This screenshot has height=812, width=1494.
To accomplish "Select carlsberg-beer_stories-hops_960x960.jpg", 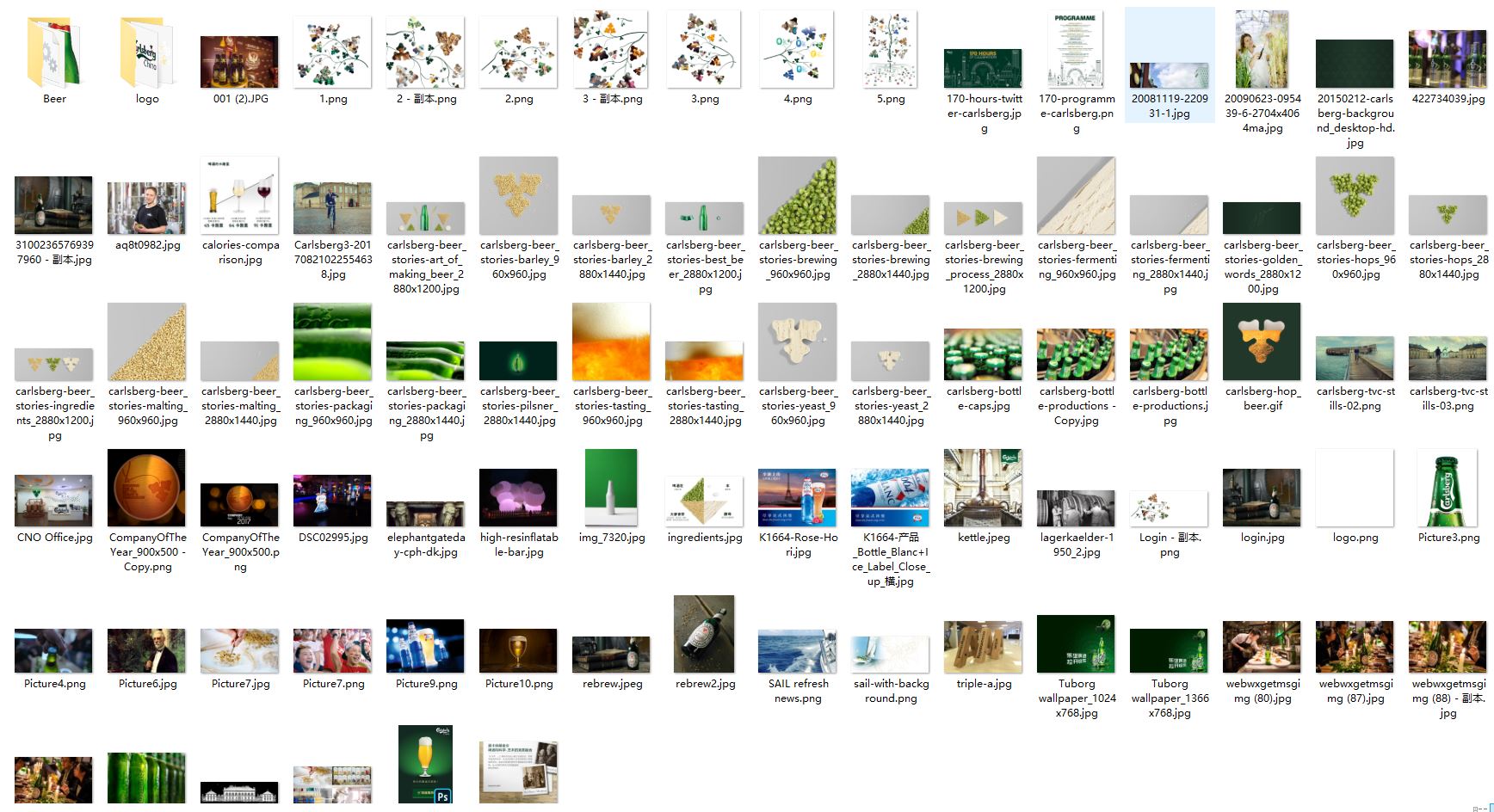I will click(1355, 195).
